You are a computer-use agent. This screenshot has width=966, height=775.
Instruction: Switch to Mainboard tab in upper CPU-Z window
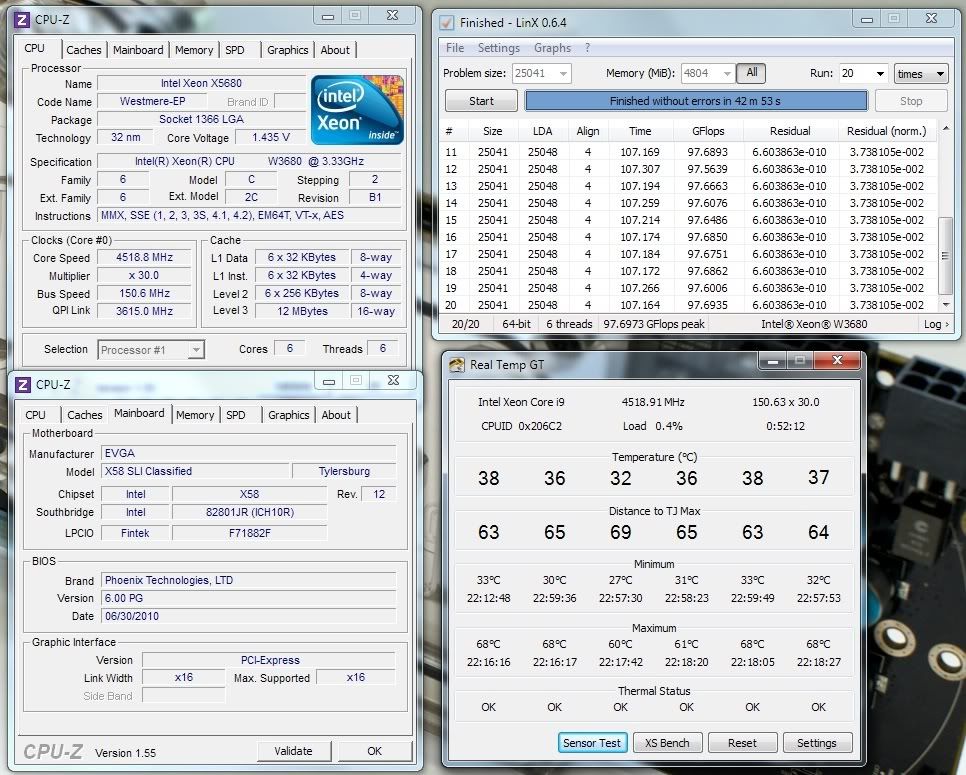click(138, 50)
